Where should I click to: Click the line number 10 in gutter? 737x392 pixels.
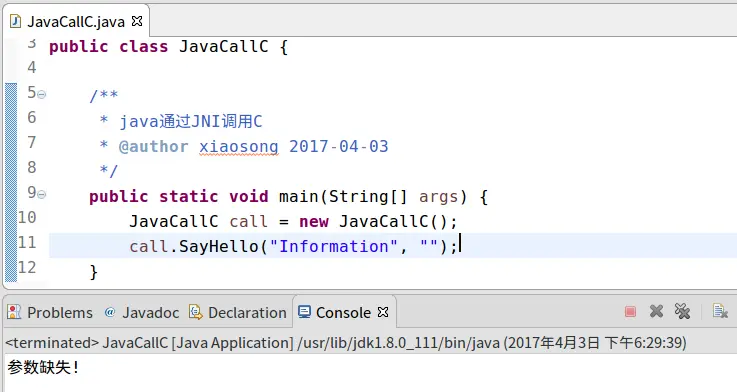coord(27,217)
